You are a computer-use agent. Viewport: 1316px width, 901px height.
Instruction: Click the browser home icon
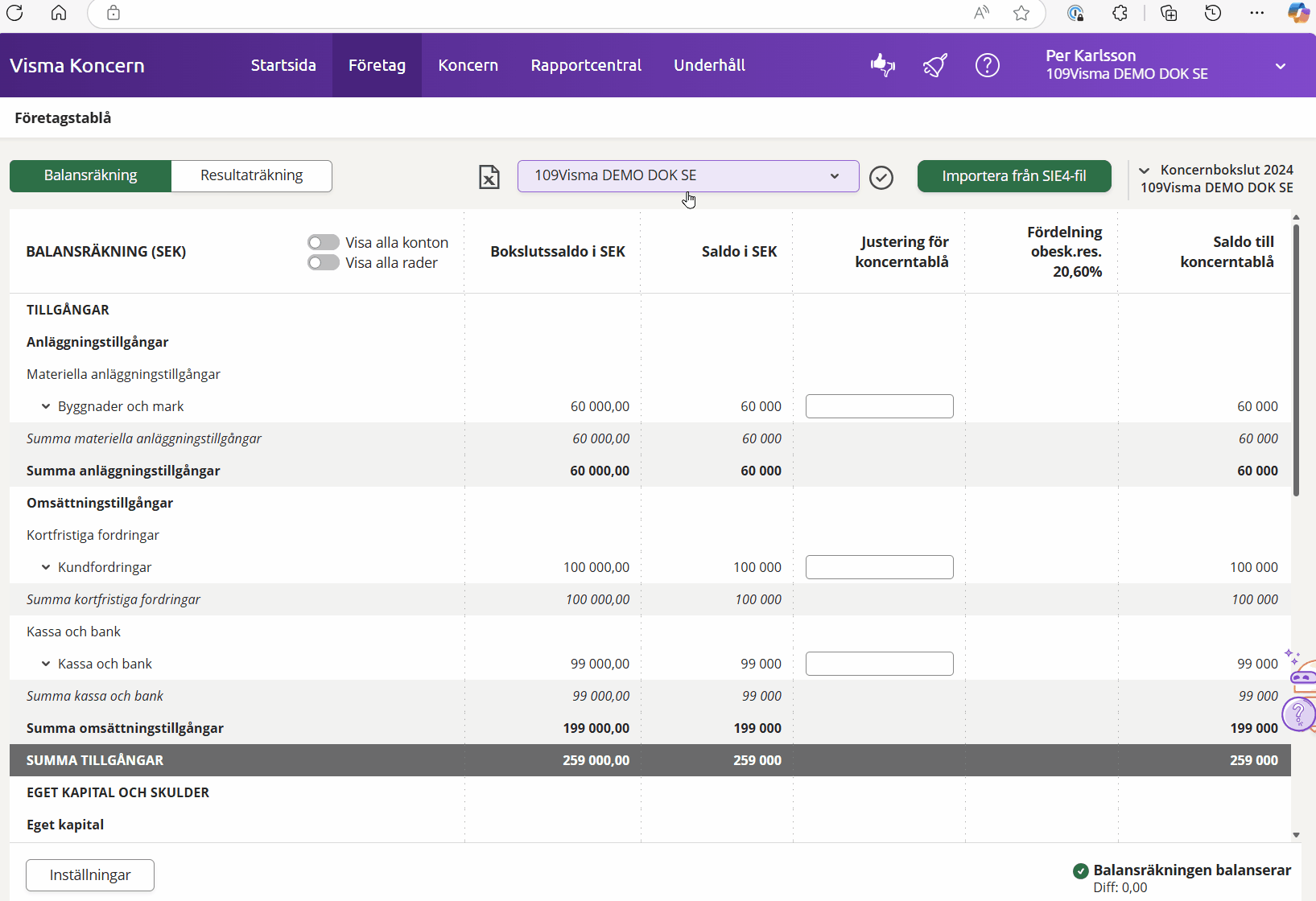(x=59, y=13)
